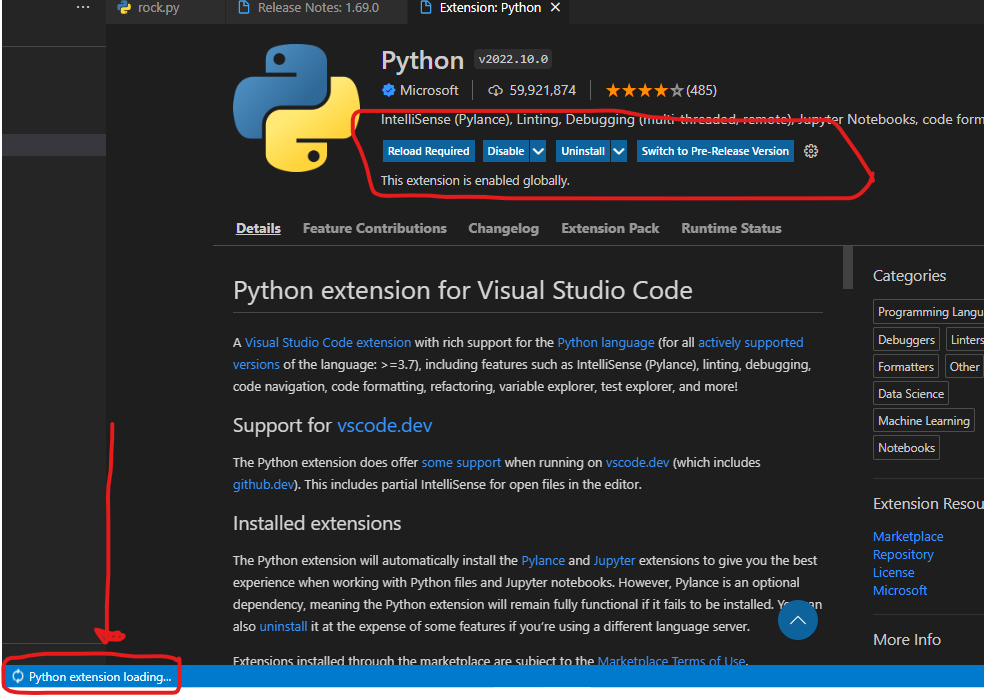
Task: Open the Marketplace resource link
Action: pyautogui.click(x=907, y=537)
